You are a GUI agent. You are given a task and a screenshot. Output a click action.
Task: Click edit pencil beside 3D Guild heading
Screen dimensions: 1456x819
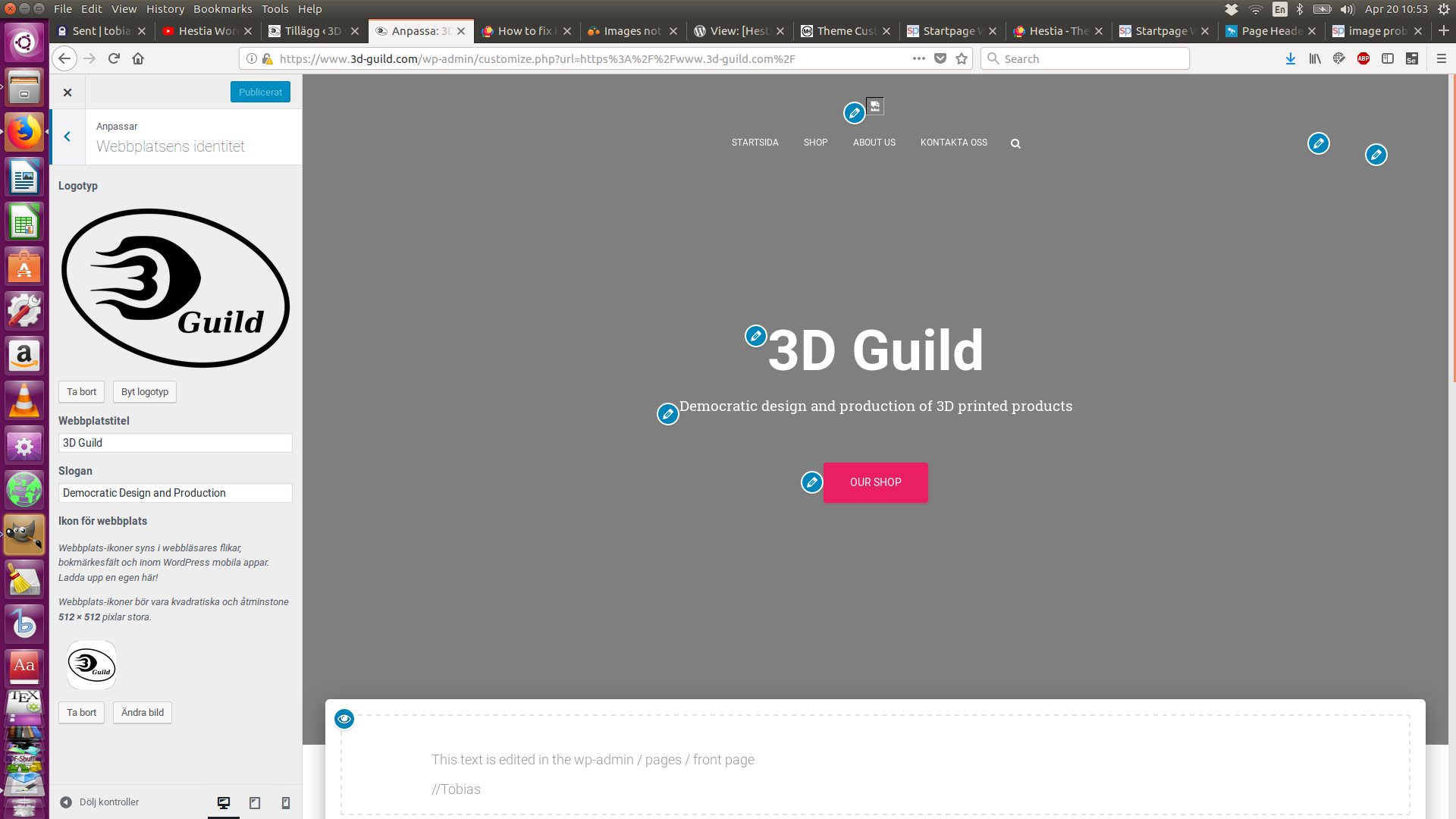click(756, 336)
